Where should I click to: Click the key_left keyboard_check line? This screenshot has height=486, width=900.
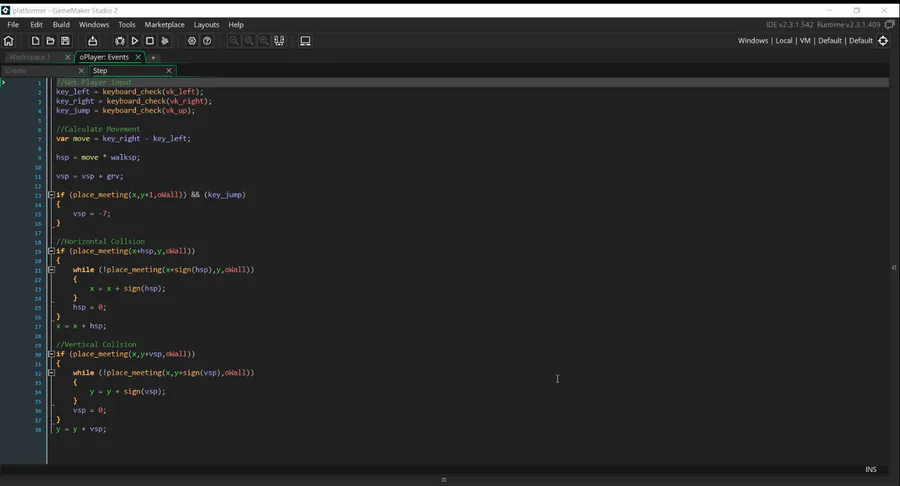tap(130, 92)
